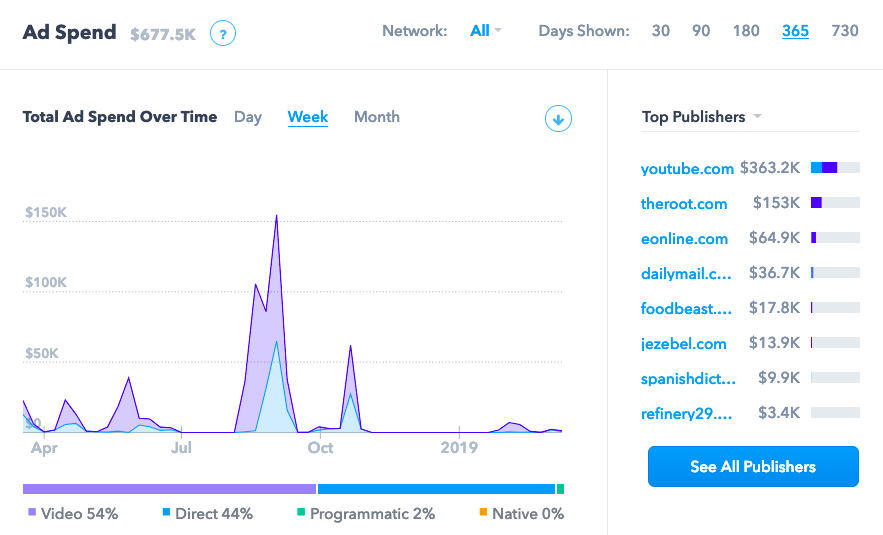Image resolution: width=883 pixels, height=535 pixels.
Task: Click the eonline.com publisher link
Action: click(x=684, y=239)
